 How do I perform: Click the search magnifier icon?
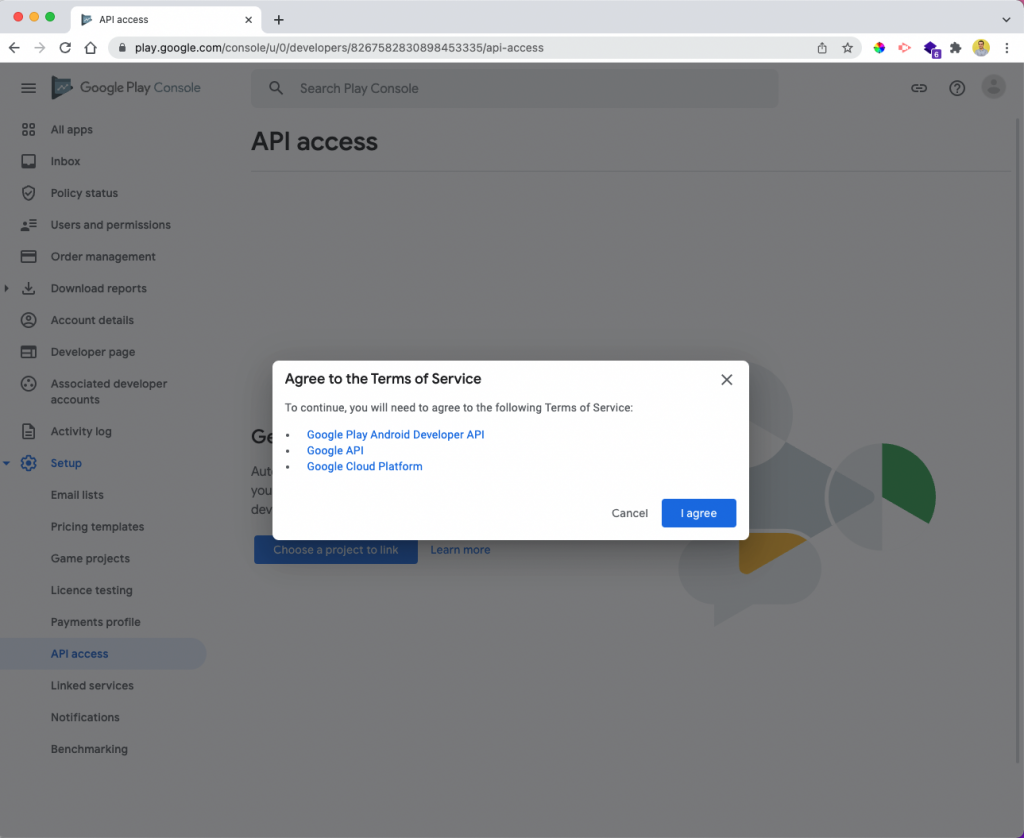click(x=276, y=88)
